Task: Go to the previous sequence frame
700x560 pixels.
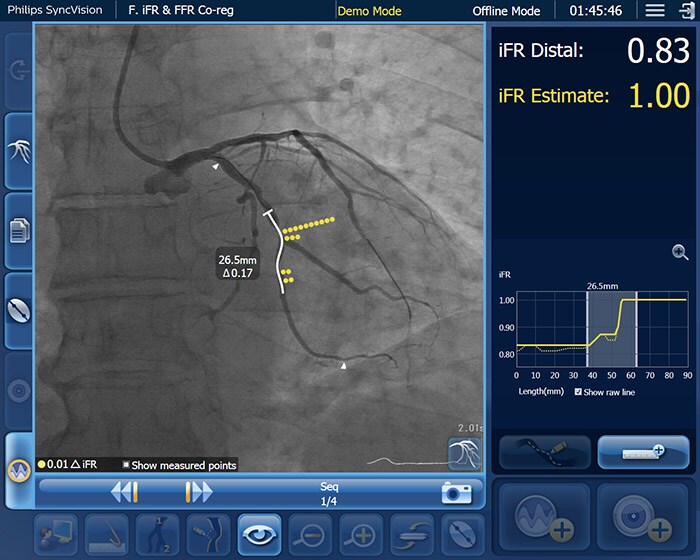Action: coord(125,492)
